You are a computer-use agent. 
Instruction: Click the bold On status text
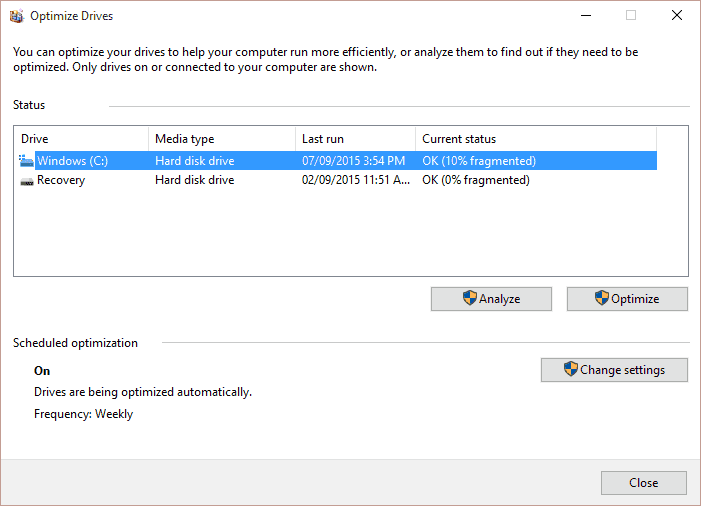point(42,371)
